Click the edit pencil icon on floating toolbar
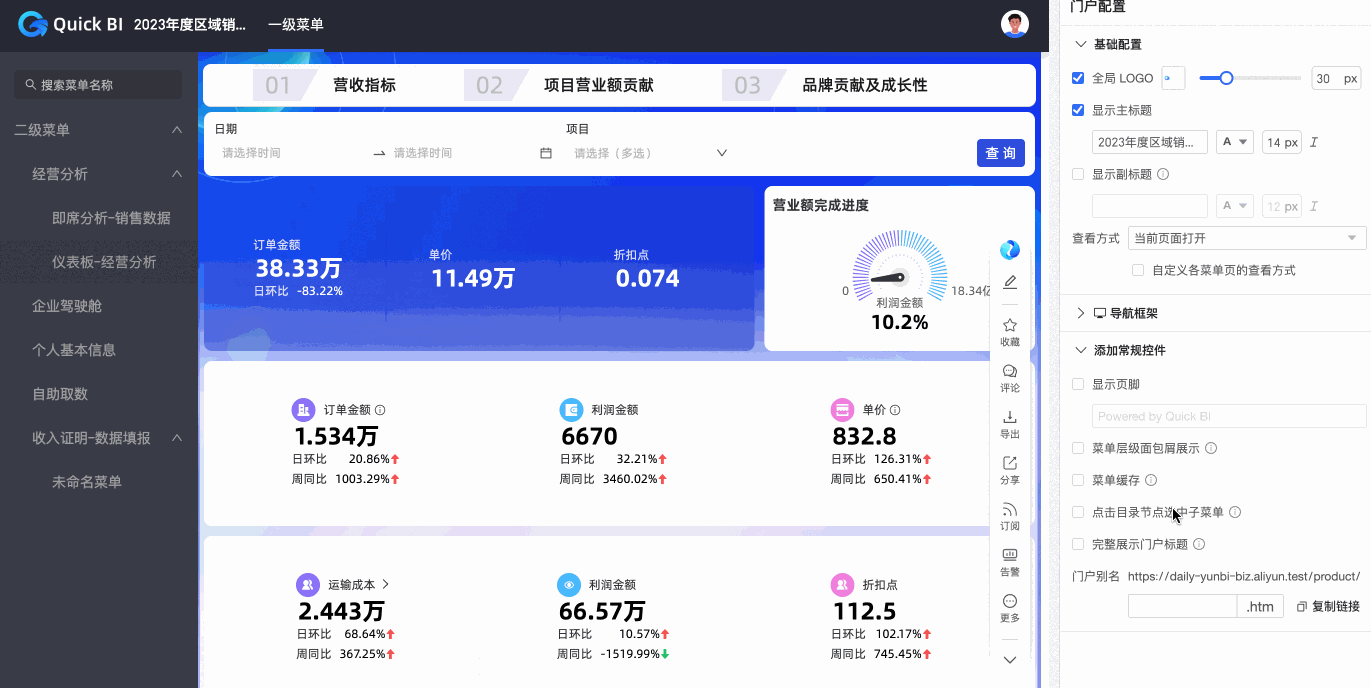 (x=1010, y=282)
